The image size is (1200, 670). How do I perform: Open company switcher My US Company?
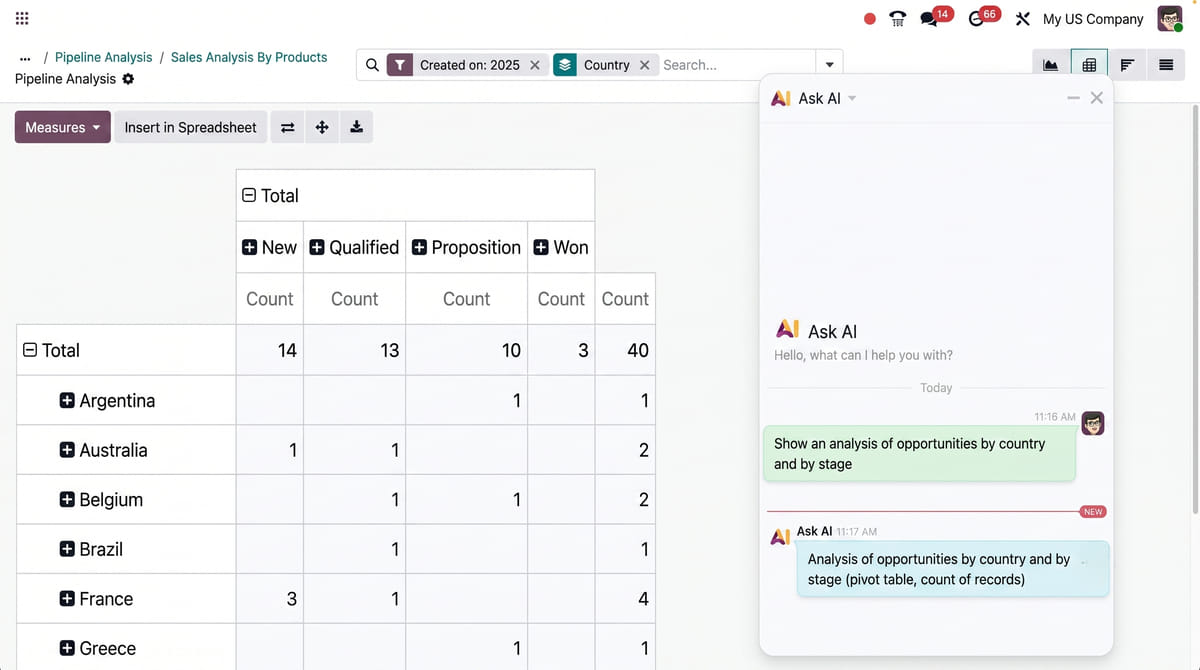click(x=1093, y=19)
